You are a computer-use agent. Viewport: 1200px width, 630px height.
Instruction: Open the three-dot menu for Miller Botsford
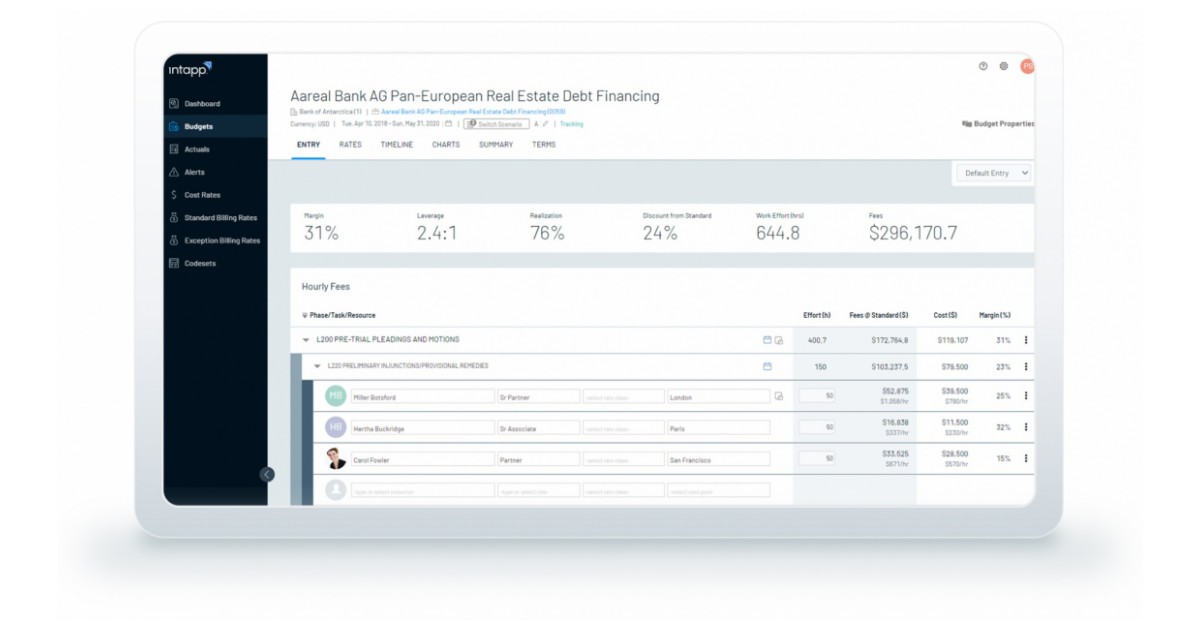(1026, 396)
